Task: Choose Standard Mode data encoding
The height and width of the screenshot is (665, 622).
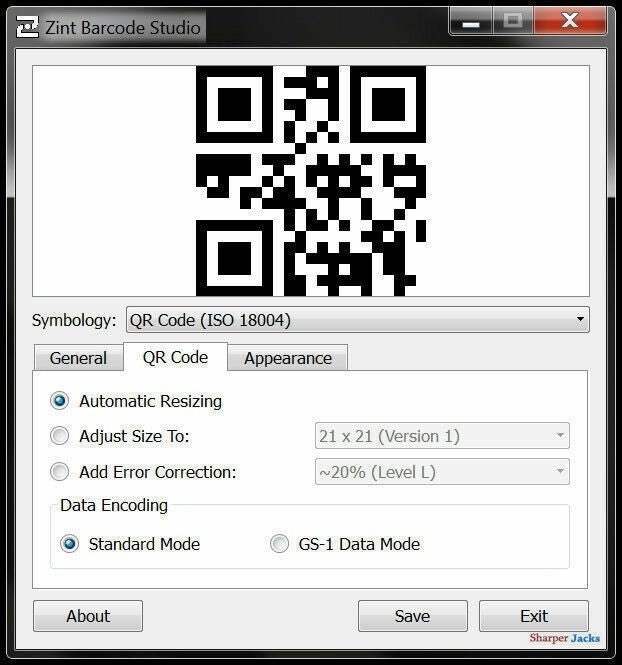Action: click(69, 544)
